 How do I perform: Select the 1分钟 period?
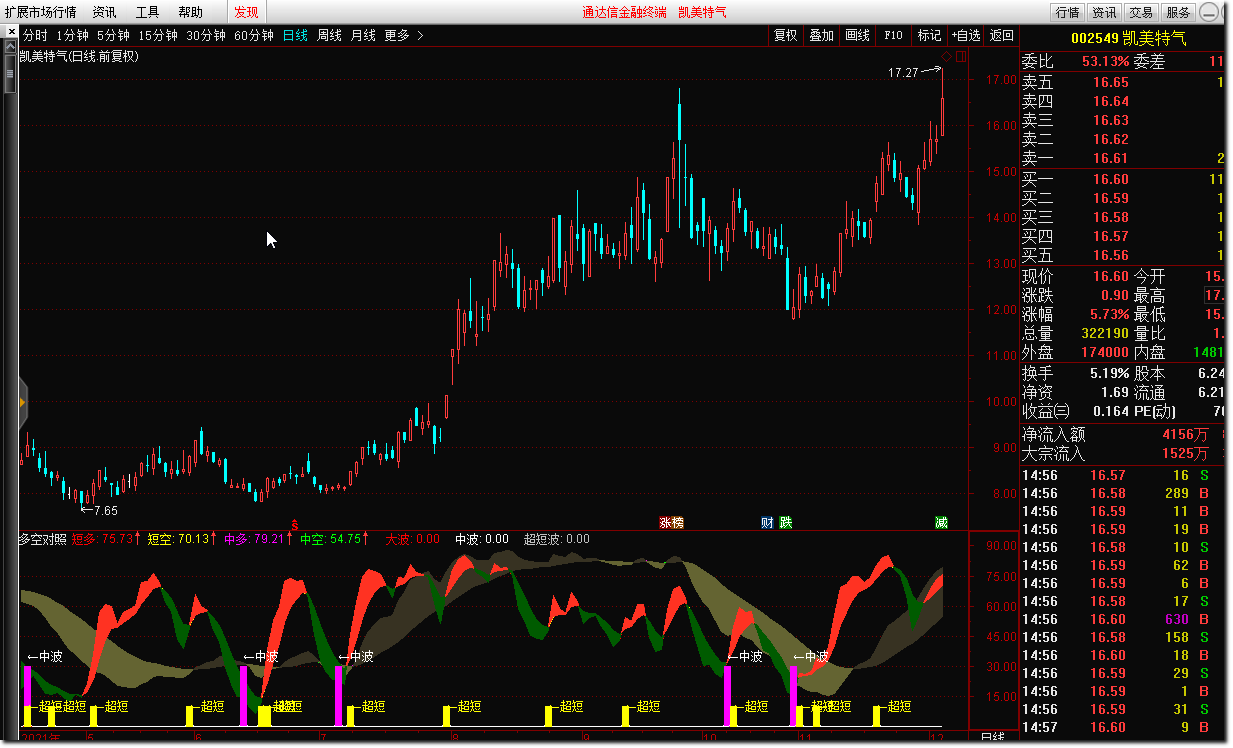(x=72, y=35)
